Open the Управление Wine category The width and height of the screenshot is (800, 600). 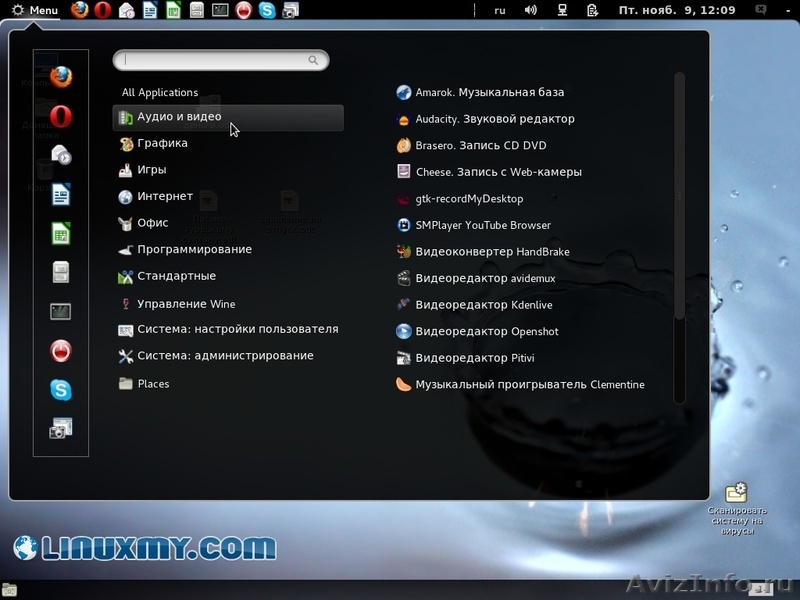tap(177, 304)
